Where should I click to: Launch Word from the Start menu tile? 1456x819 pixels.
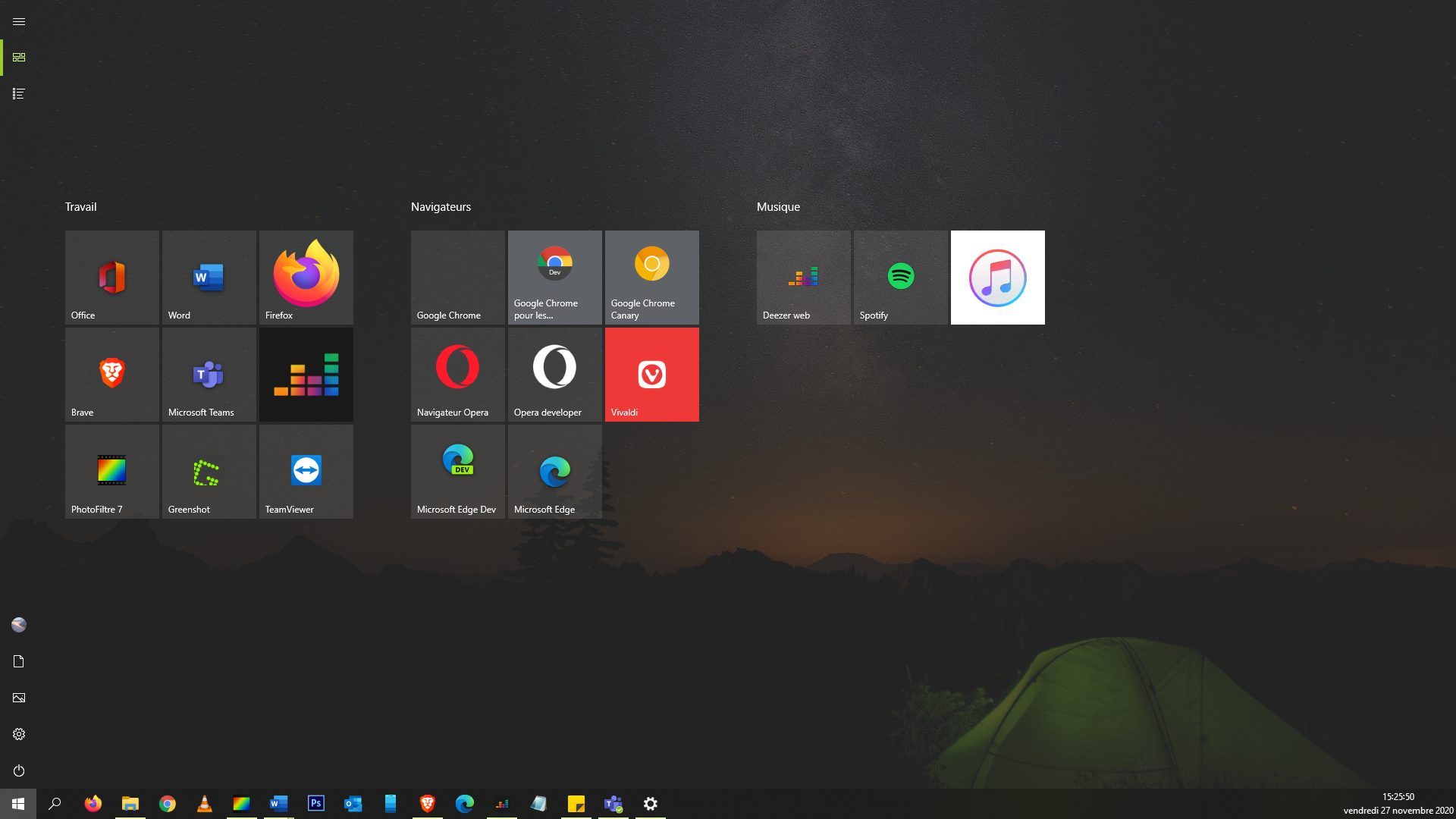click(x=209, y=278)
